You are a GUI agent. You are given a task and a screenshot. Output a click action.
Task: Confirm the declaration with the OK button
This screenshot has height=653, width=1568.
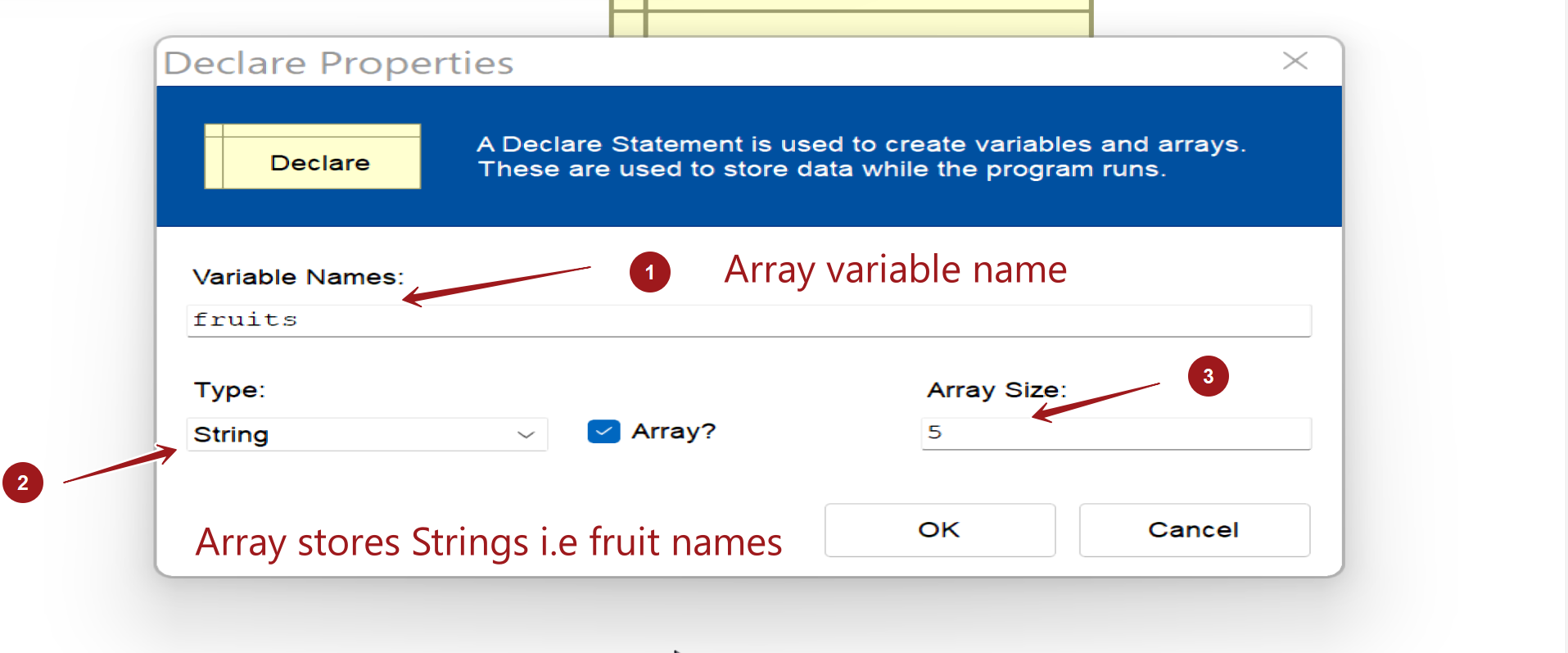coord(939,530)
